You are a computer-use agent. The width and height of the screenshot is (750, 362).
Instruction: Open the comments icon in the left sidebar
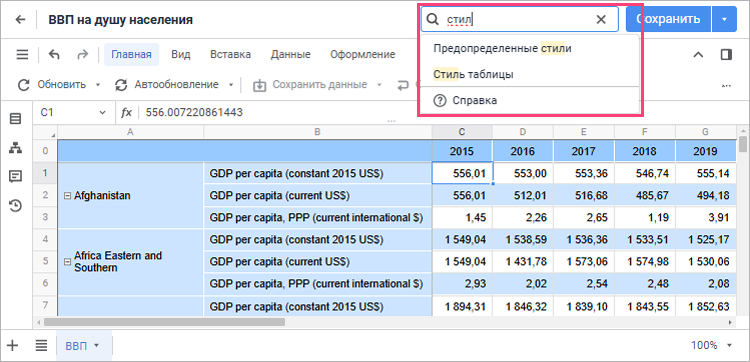16,176
